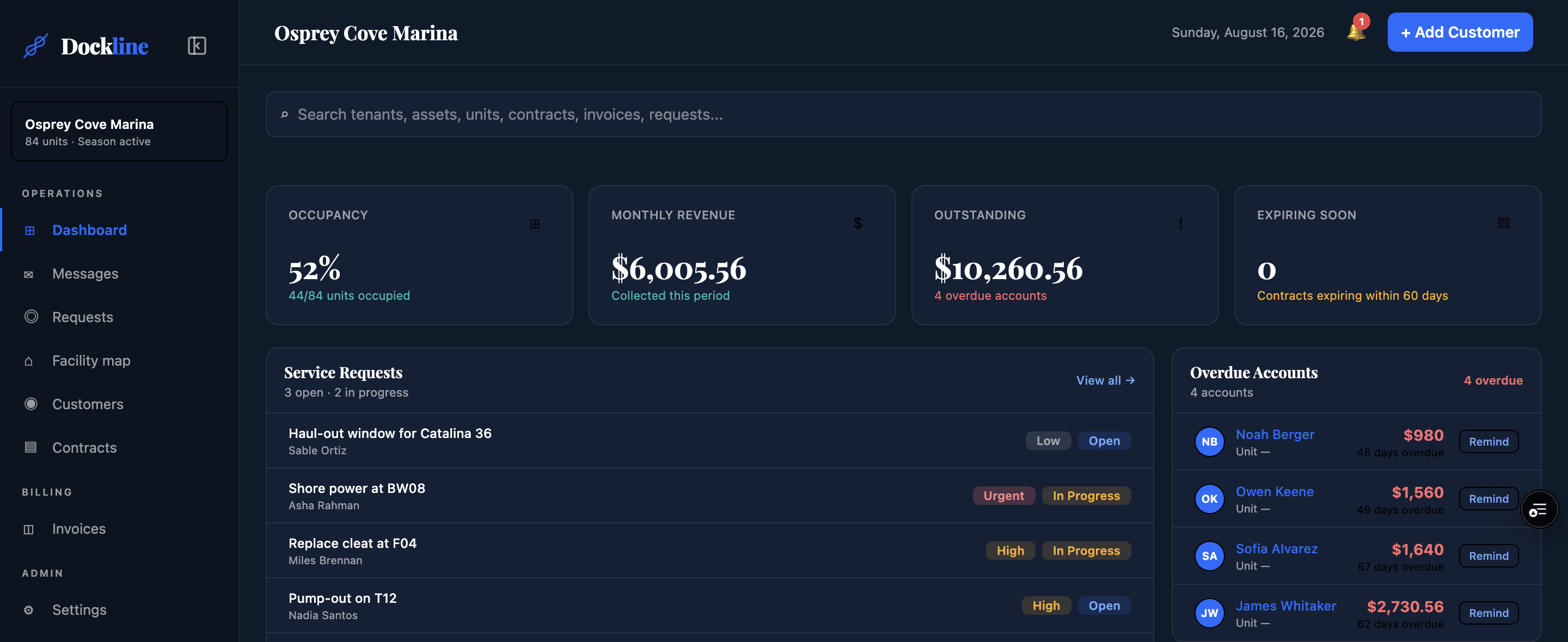The image size is (1568, 642).
Task: Open the floating list widget button
Action: [1538, 509]
